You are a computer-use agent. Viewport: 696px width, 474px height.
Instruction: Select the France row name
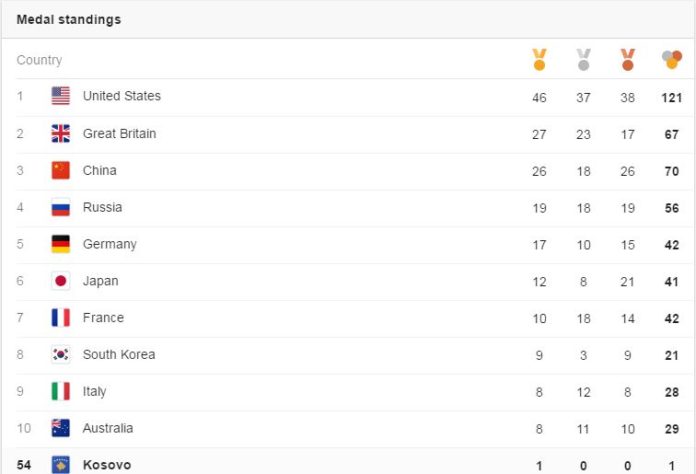click(x=103, y=318)
